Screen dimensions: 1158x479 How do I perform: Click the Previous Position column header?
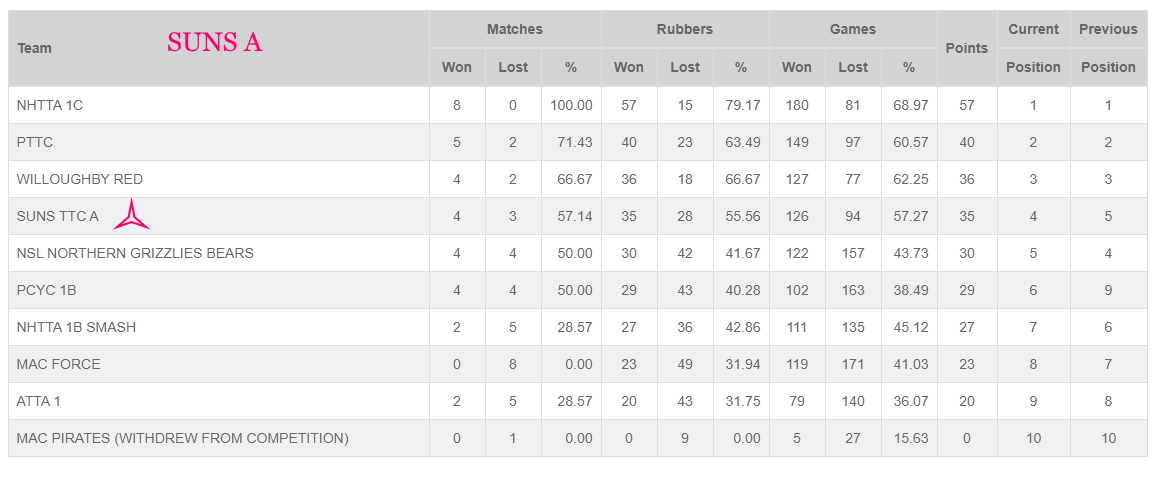[1108, 48]
